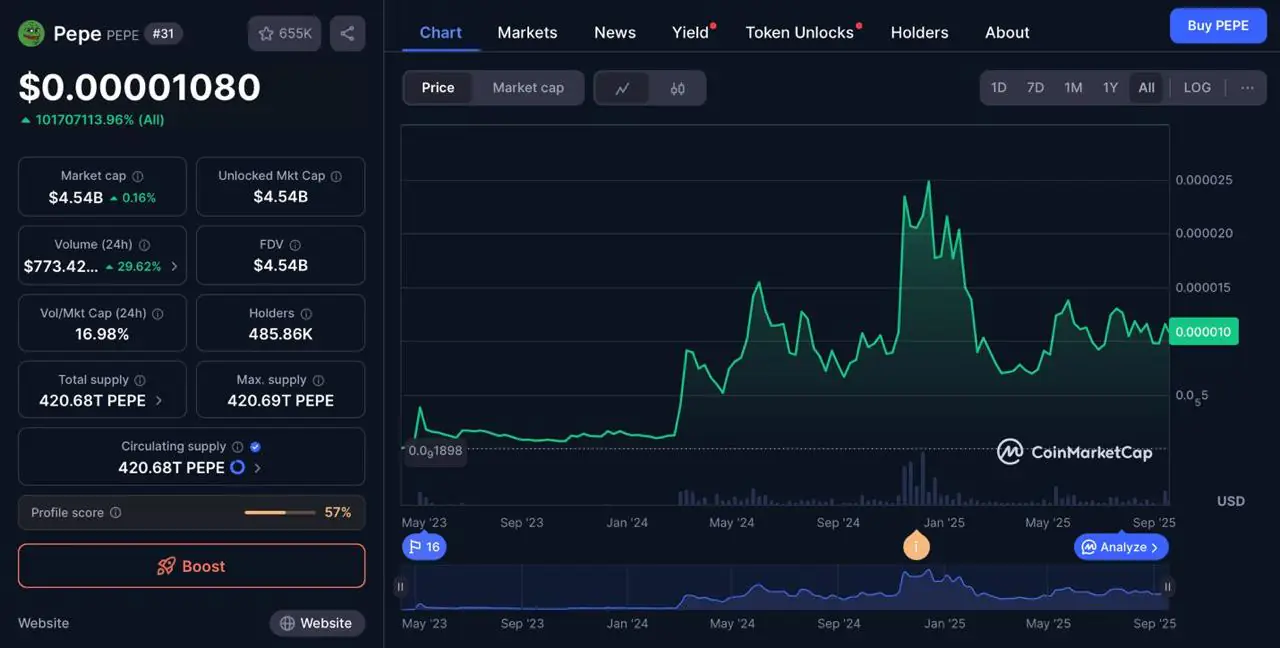Screen dimensions: 1280x648
Task: Click the Buy PEPE button
Action: [x=1217, y=26]
